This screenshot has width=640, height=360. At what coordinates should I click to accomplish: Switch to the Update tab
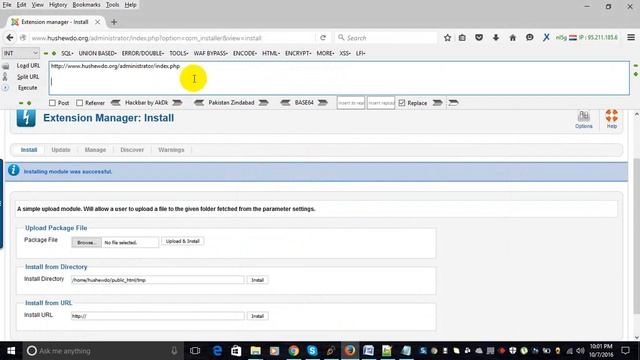(61, 150)
